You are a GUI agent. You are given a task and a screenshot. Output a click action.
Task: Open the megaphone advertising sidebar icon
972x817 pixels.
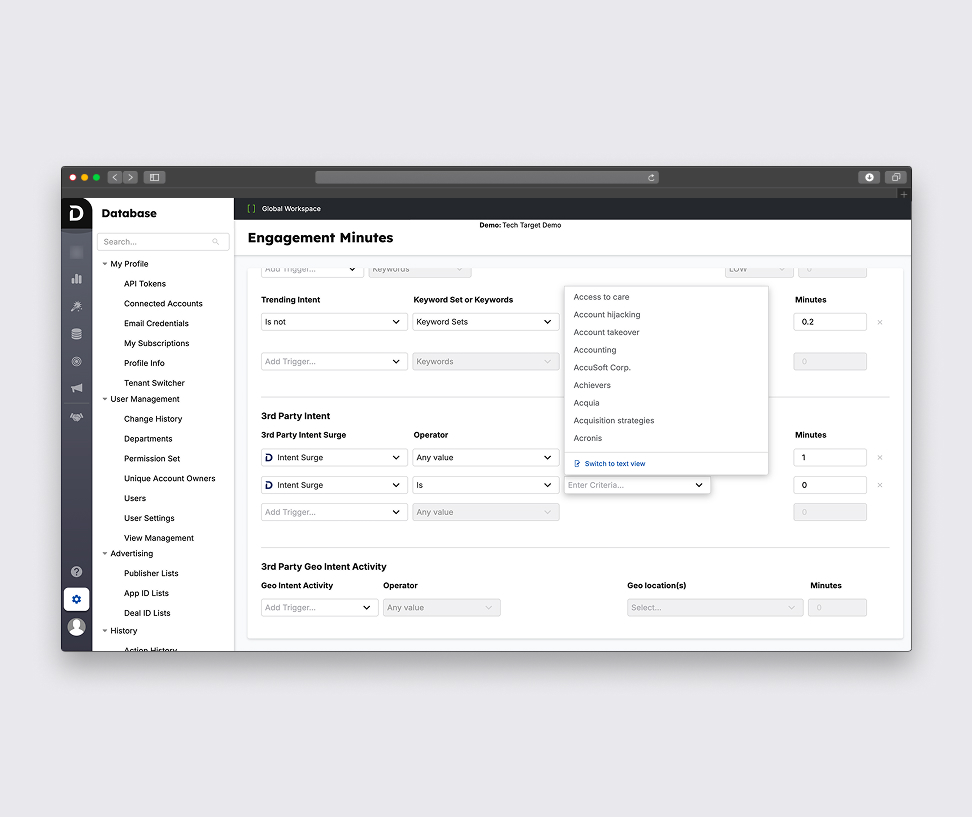[76, 388]
